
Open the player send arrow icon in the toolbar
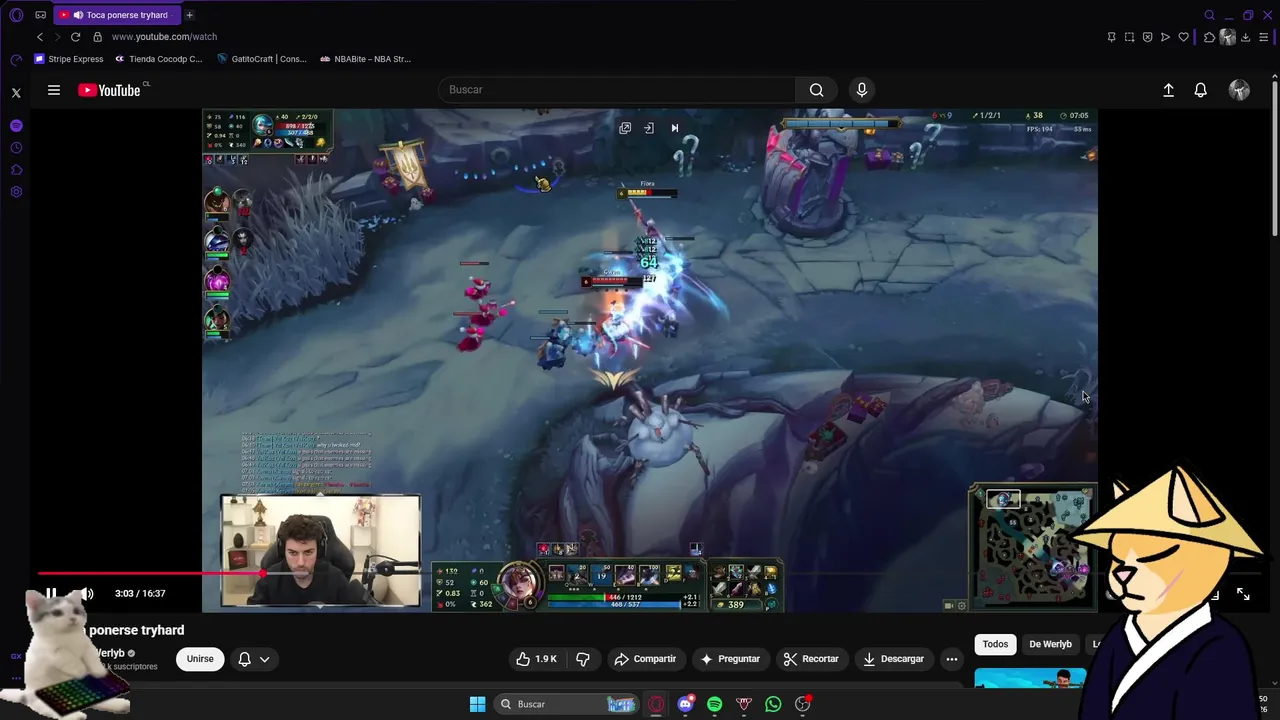coord(1165,37)
